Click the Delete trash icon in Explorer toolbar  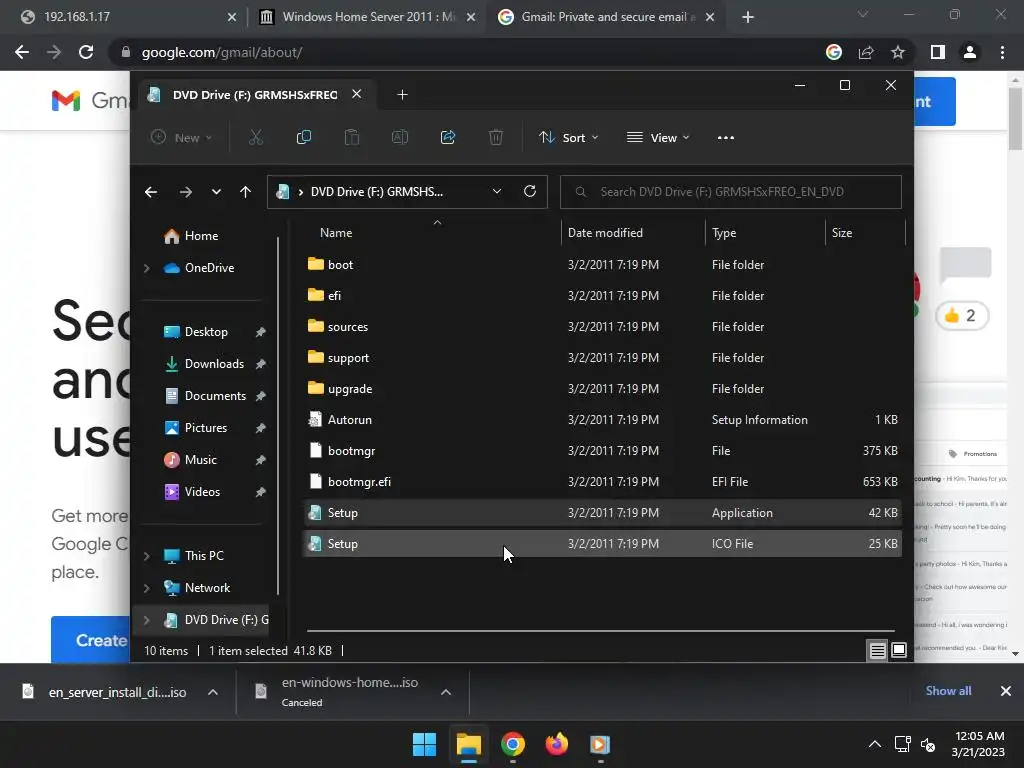496,137
